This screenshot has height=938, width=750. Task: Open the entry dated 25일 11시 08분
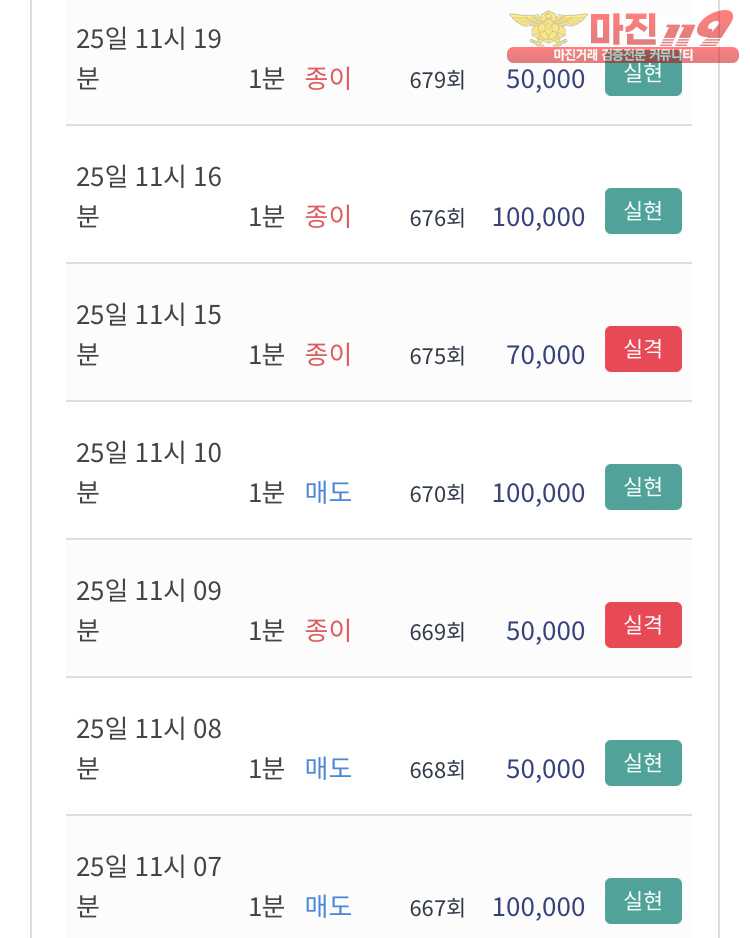(x=148, y=748)
